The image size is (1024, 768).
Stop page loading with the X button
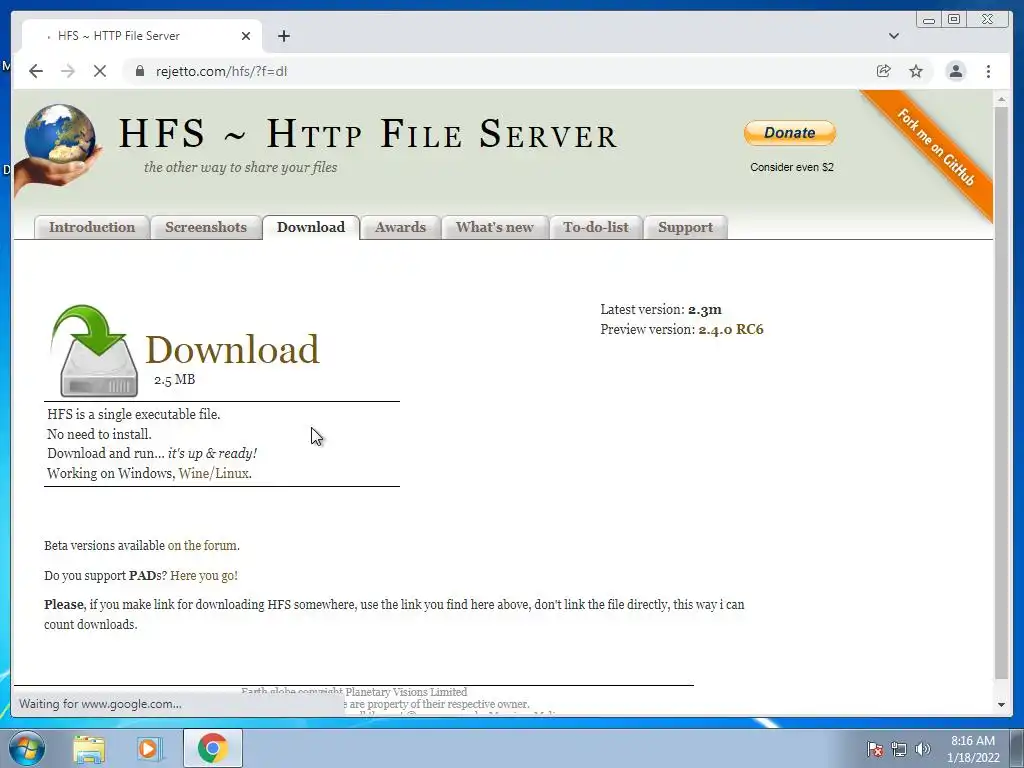[100, 71]
